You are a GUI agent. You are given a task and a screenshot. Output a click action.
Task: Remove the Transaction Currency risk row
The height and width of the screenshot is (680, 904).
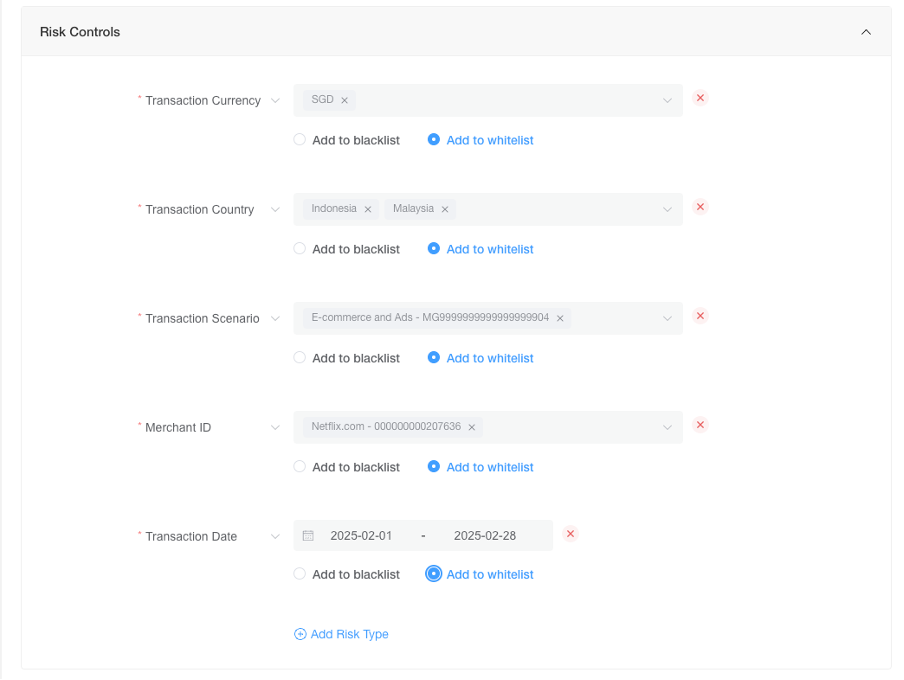click(700, 98)
